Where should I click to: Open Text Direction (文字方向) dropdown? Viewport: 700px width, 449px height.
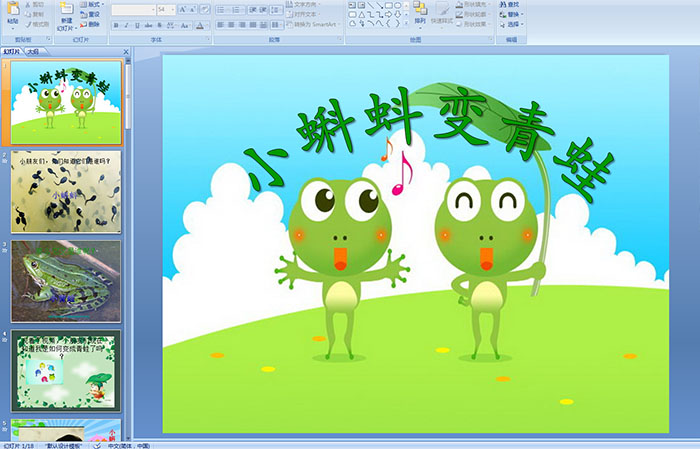(304, 4)
